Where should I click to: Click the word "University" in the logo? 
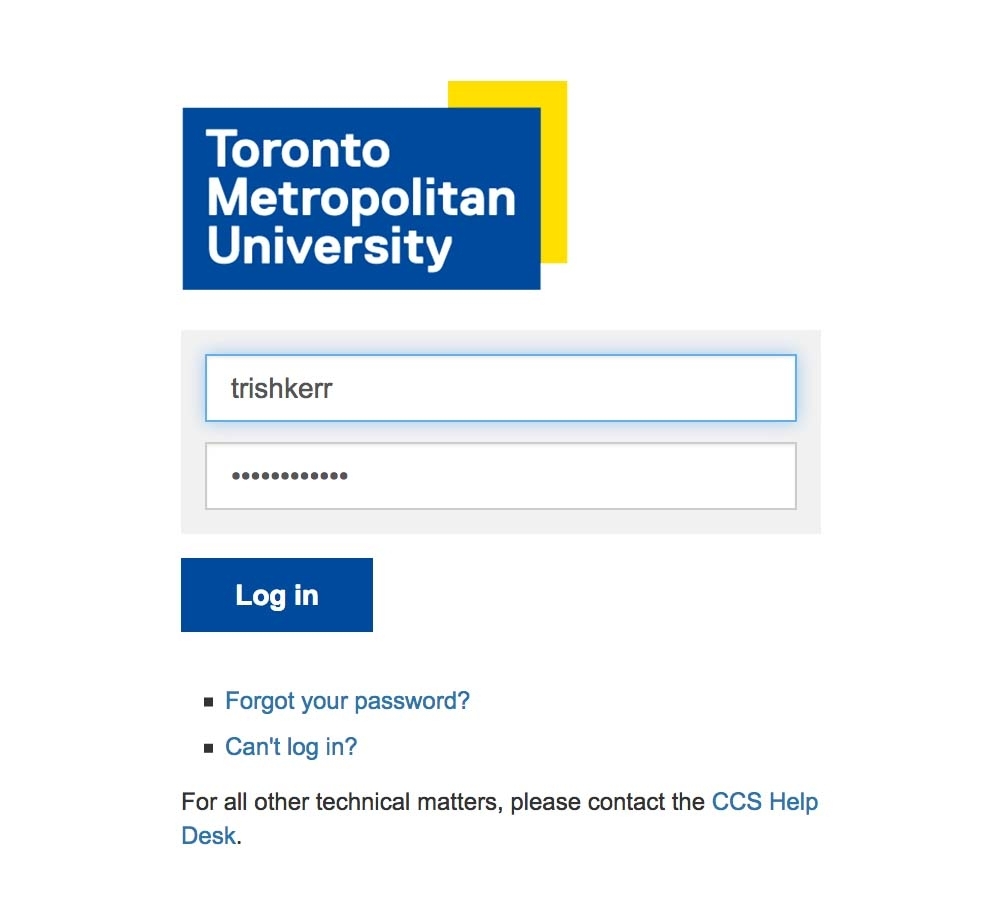[x=329, y=246]
